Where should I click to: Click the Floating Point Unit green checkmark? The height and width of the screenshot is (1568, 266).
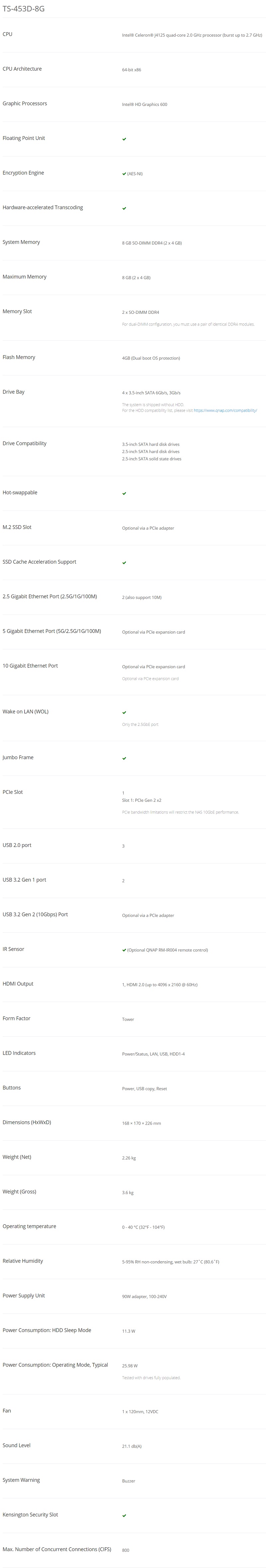124,139
